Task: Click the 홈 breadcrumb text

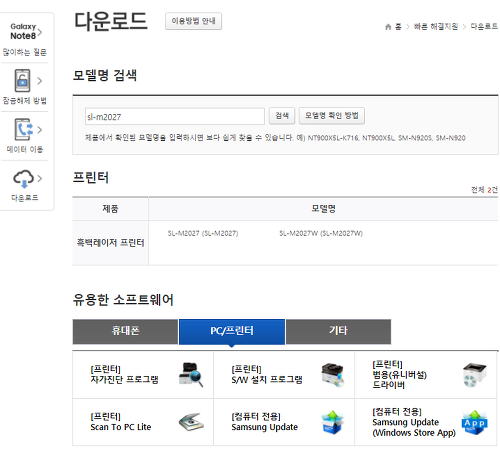Action: click(x=398, y=27)
